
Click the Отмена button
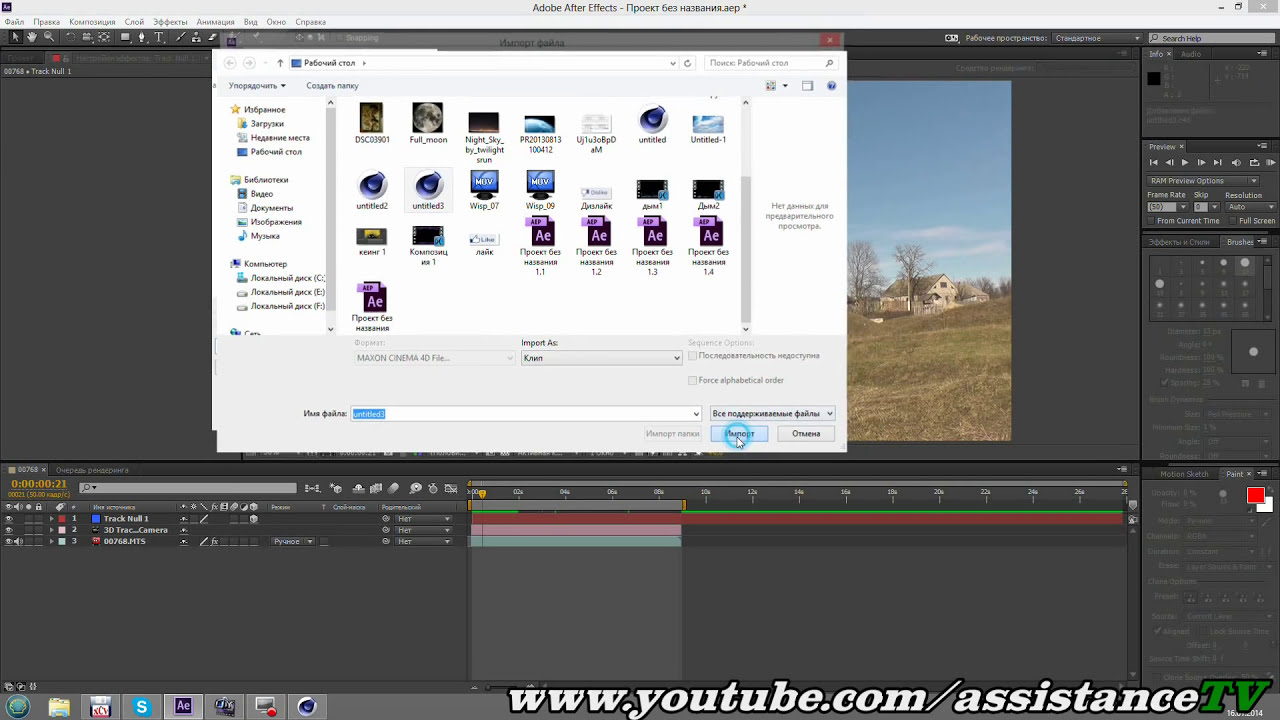coord(806,434)
